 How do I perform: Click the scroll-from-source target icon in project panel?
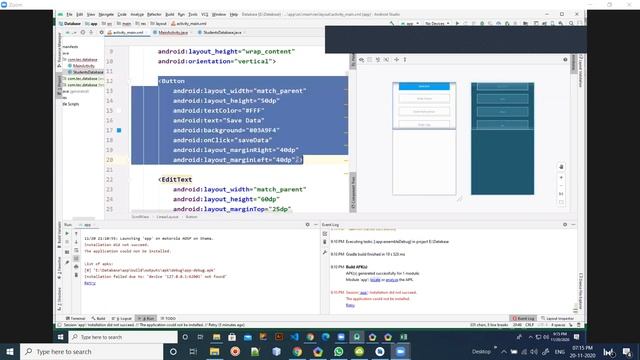(83, 32)
